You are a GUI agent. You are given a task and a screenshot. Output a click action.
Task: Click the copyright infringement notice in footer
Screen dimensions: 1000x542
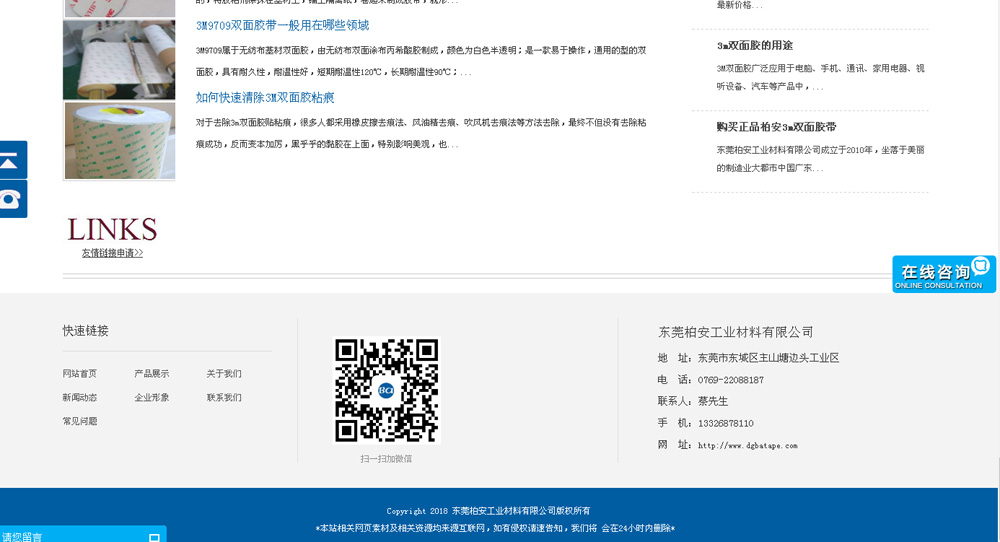coord(495,528)
